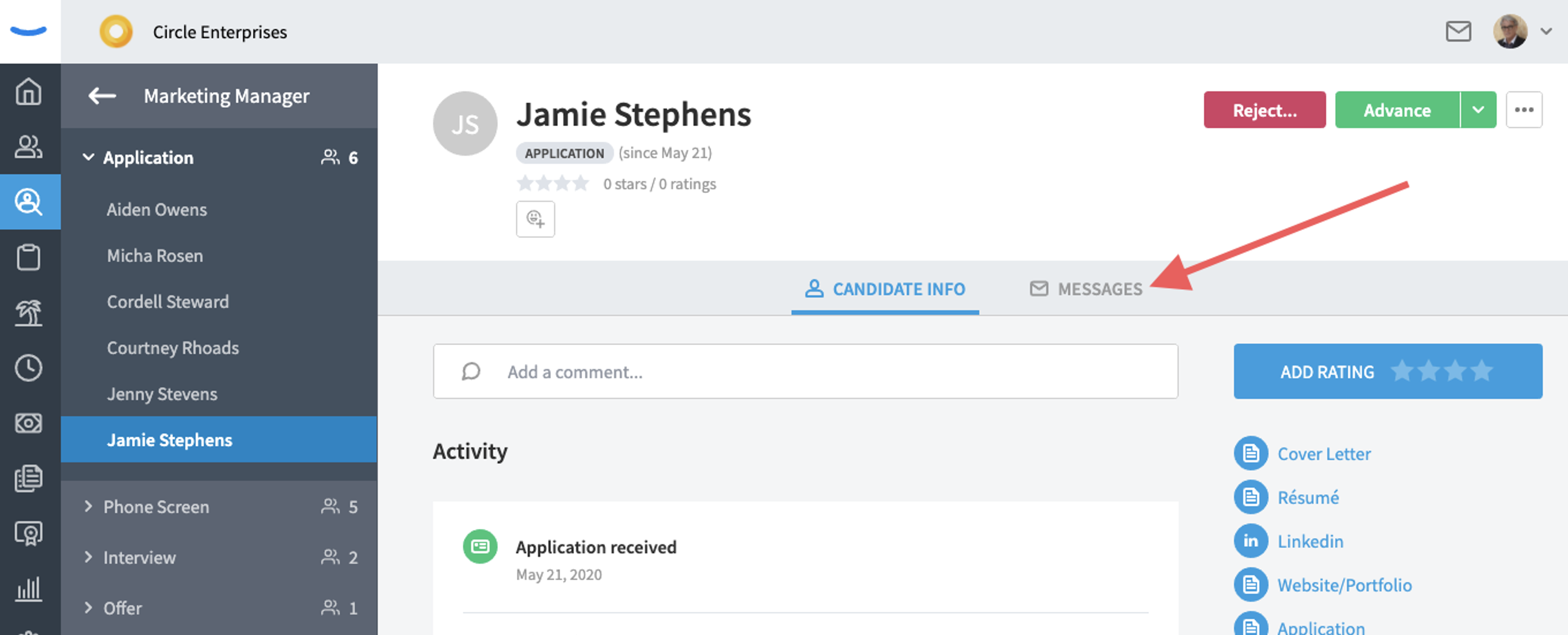1568x635 pixels.
Task: Open the Advance button dropdown arrow
Action: tap(1478, 109)
